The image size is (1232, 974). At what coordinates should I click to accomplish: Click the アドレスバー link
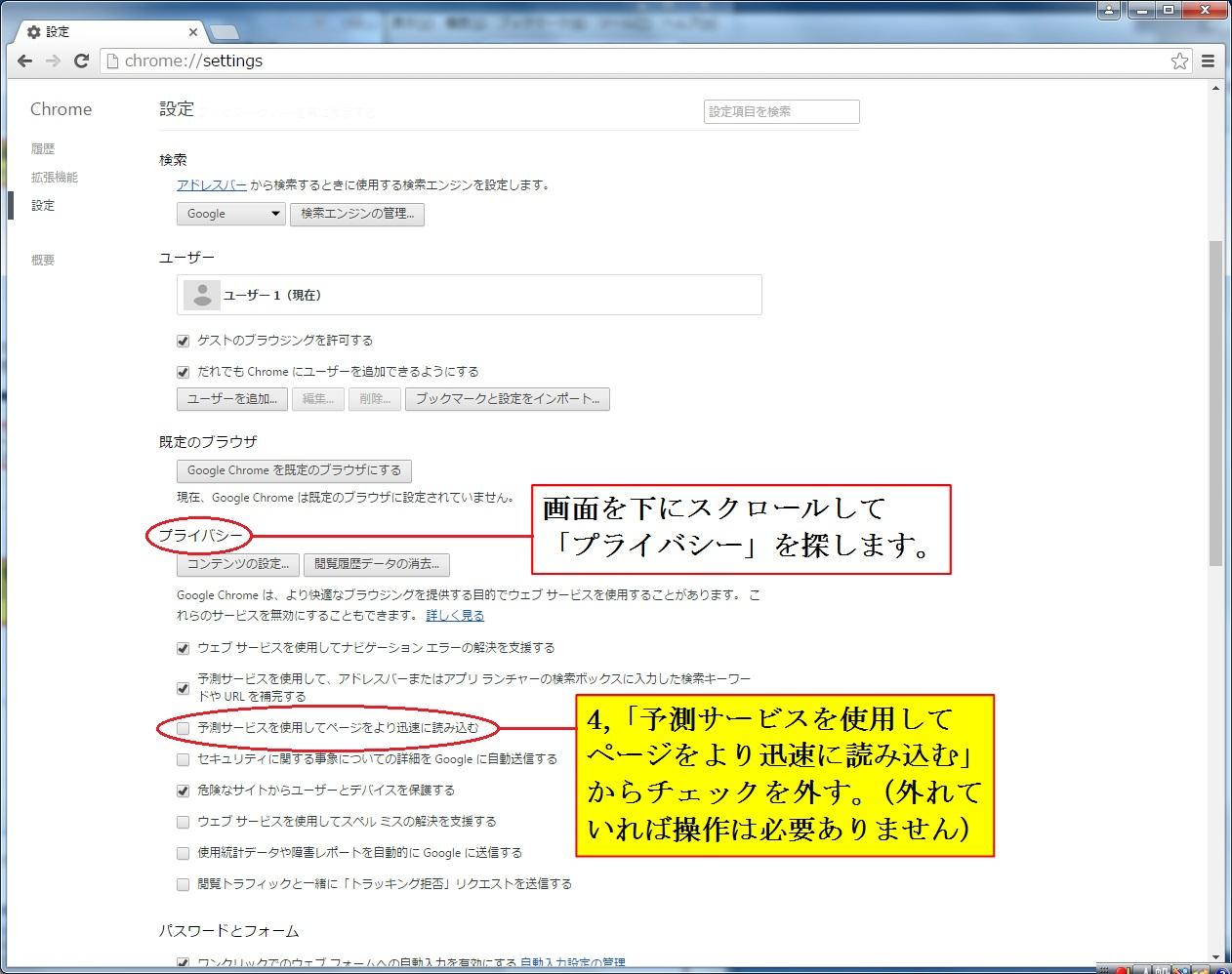tap(212, 184)
